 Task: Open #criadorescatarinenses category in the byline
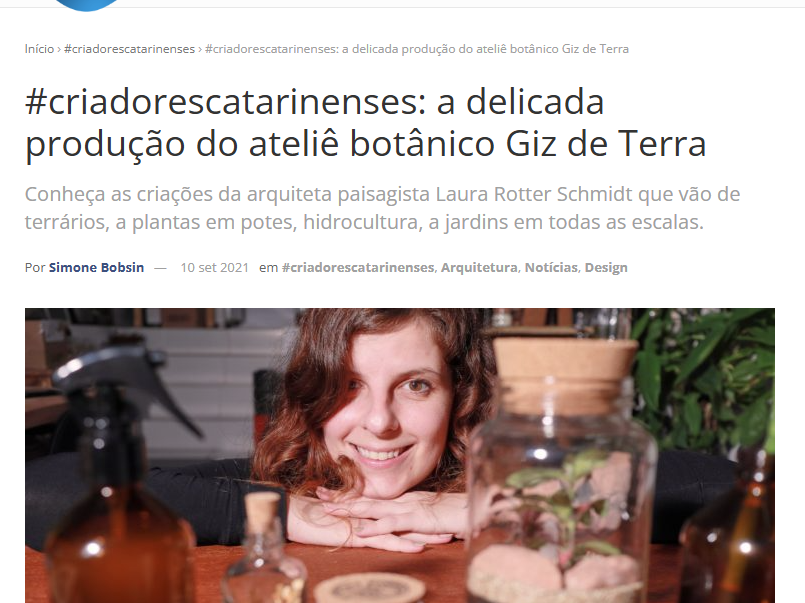[x=358, y=267]
